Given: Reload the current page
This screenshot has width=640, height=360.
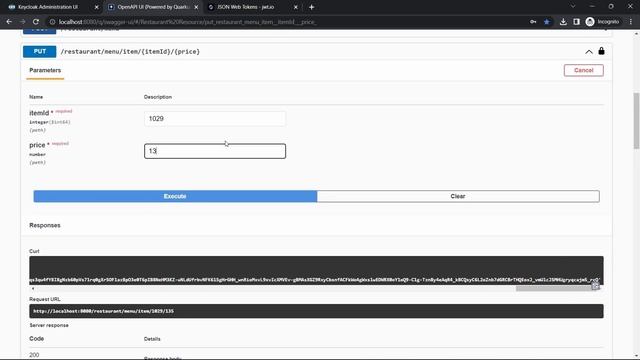Looking at the screenshot, I should 36,22.
